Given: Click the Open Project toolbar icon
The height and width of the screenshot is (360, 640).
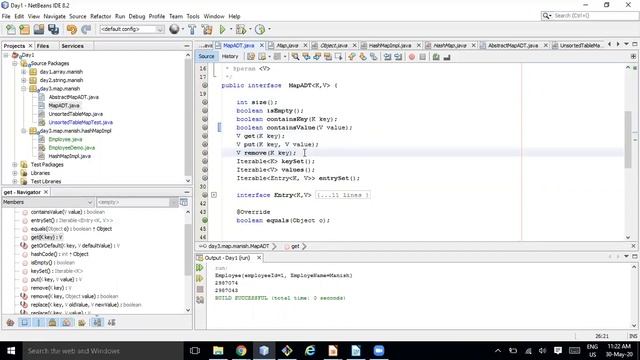Looking at the screenshot, I should coord(39,29).
